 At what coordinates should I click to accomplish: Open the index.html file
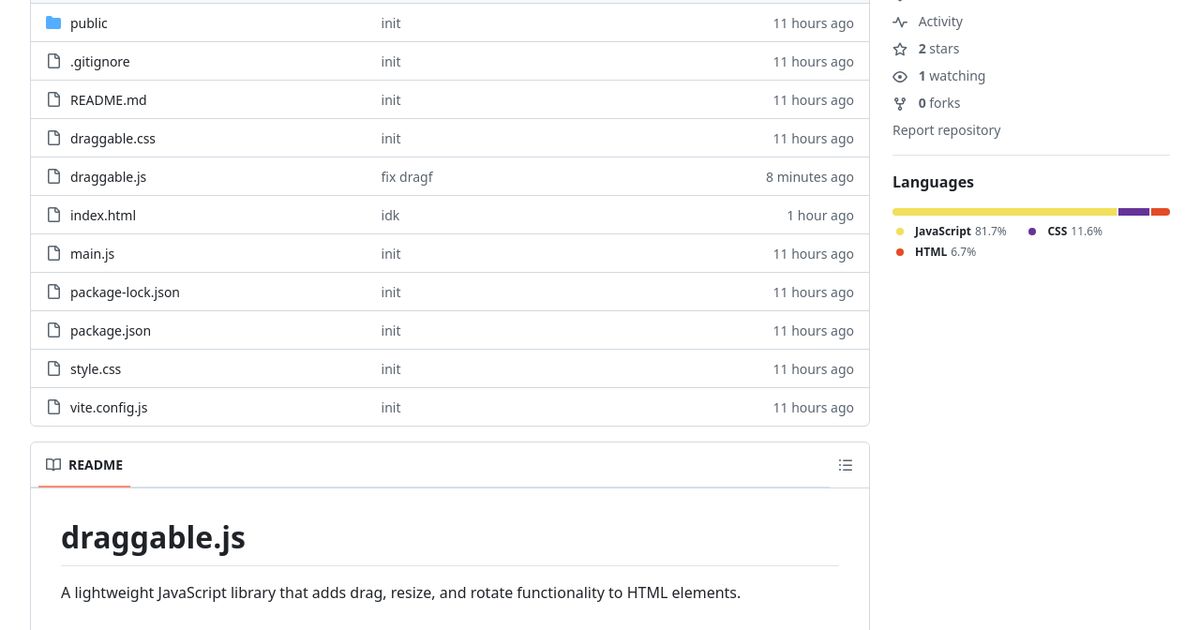103,215
